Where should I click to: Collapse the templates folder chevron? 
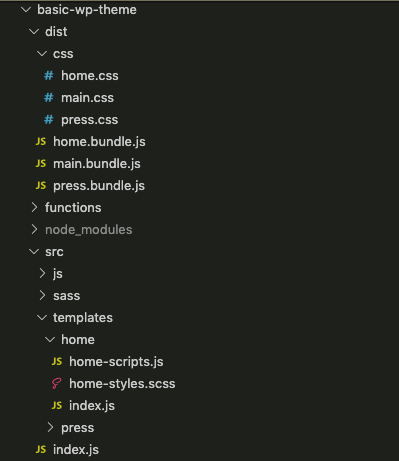point(42,318)
